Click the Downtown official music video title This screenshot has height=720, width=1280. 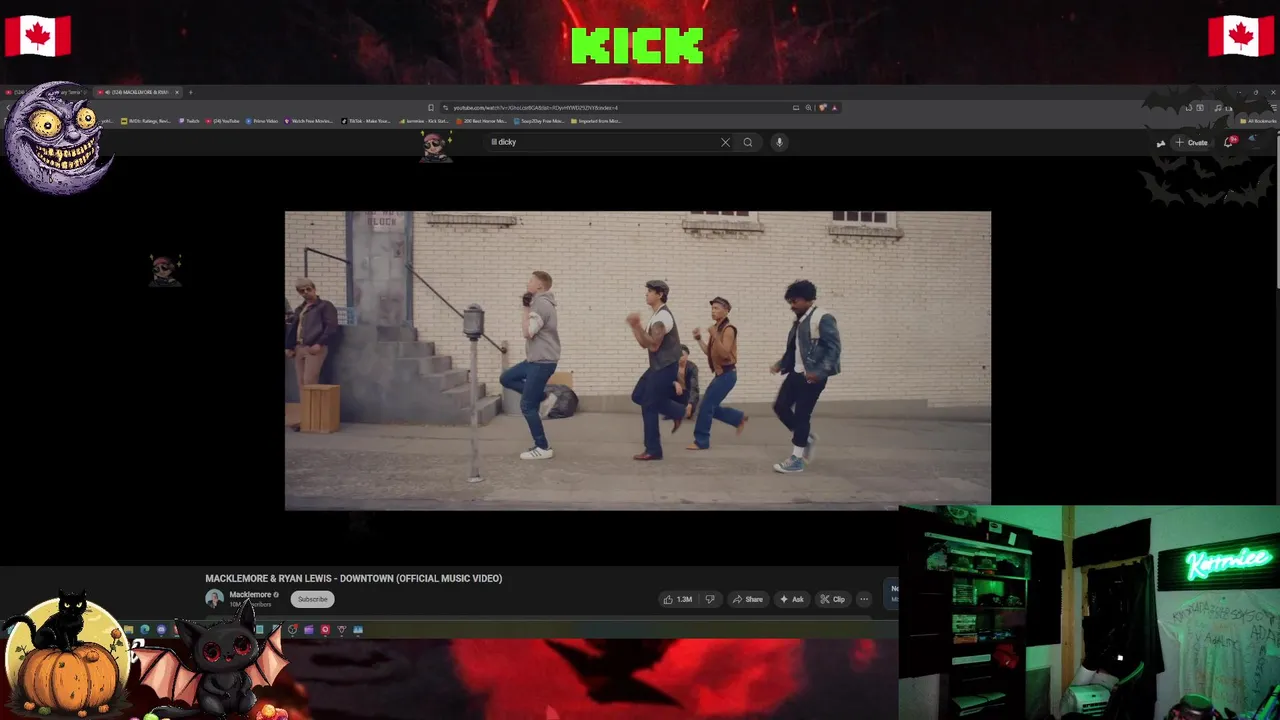pyautogui.click(x=354, y=578)
